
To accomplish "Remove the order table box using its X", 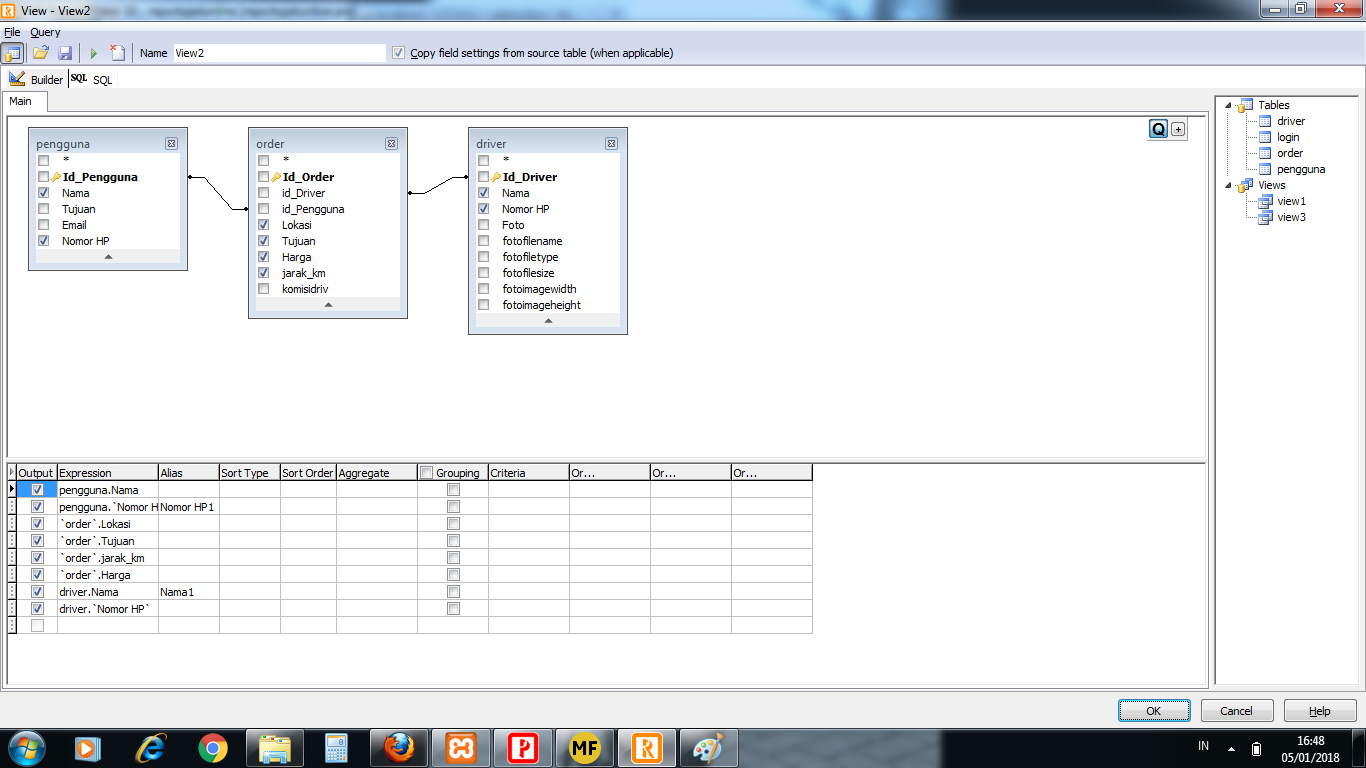I will (391, 144).
